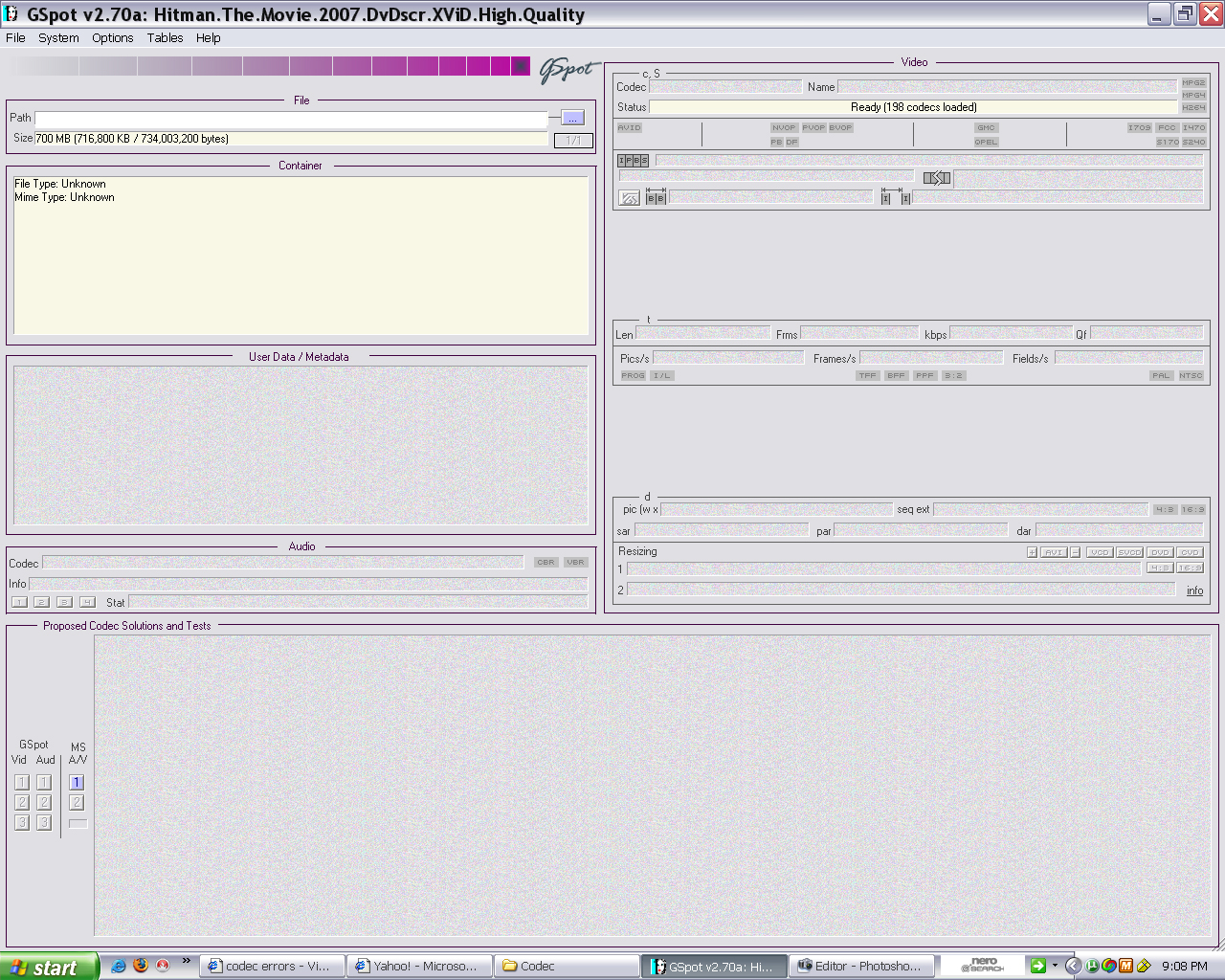Click the packed bitstream B-B icon

(656, 197)
